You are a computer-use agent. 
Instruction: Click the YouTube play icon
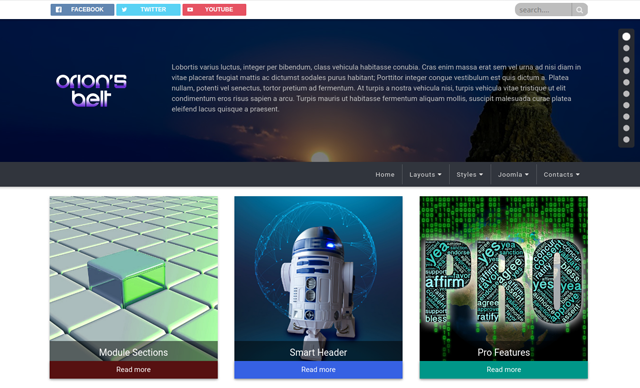(190, 9)
